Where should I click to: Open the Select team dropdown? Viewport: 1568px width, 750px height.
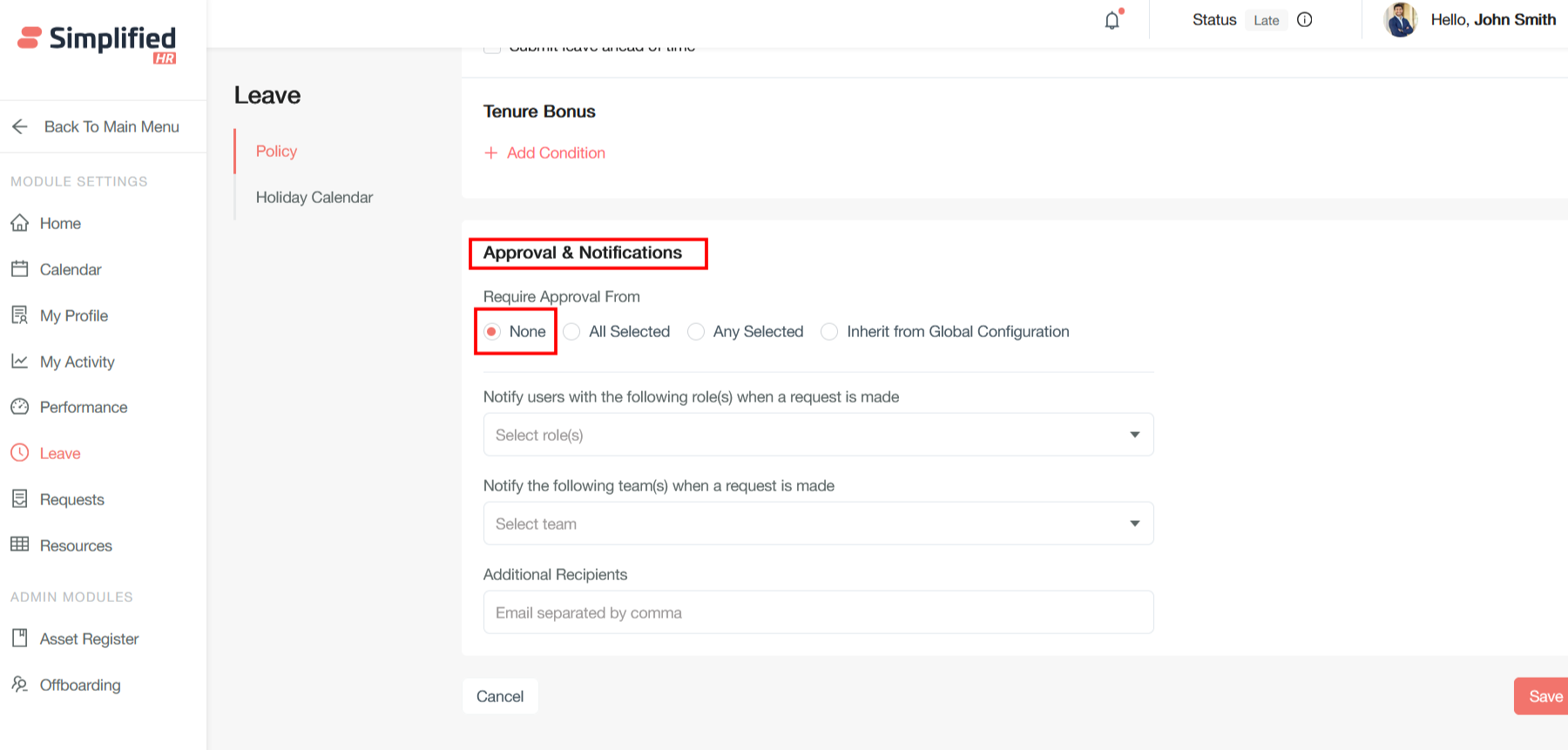tap(818, 524)
